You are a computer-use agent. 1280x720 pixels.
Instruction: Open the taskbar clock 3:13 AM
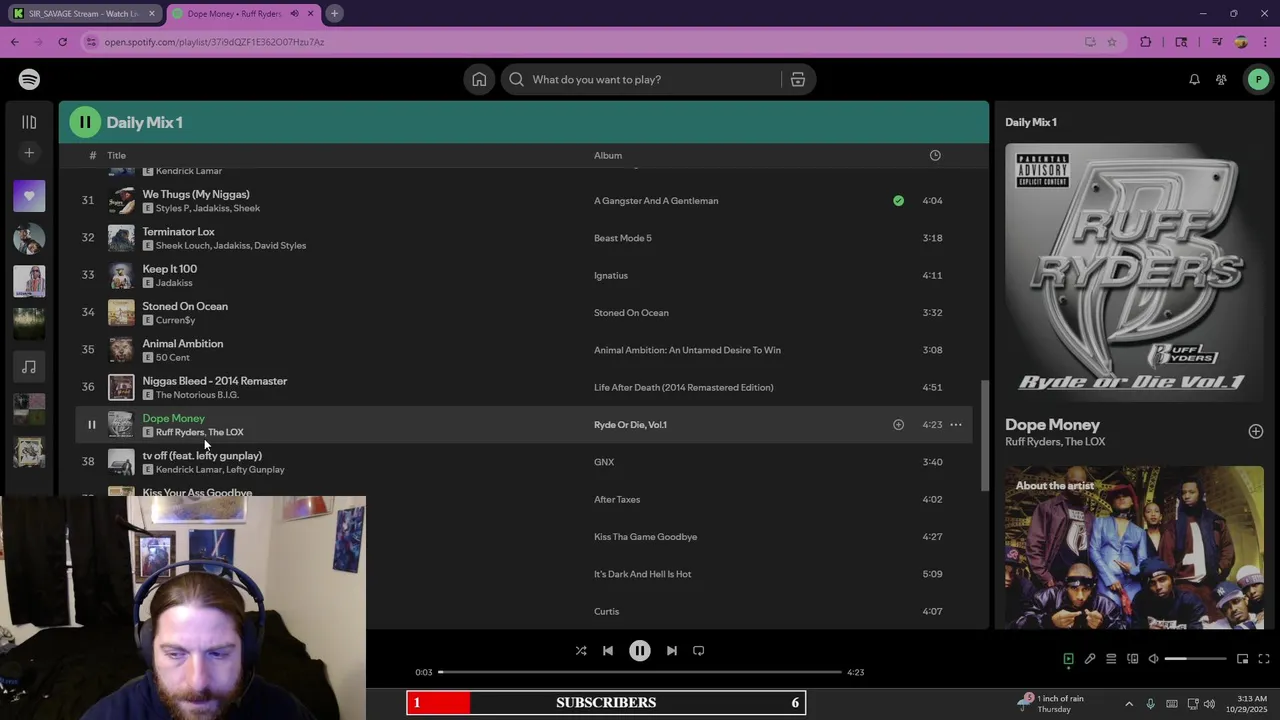coord(1248,703)
